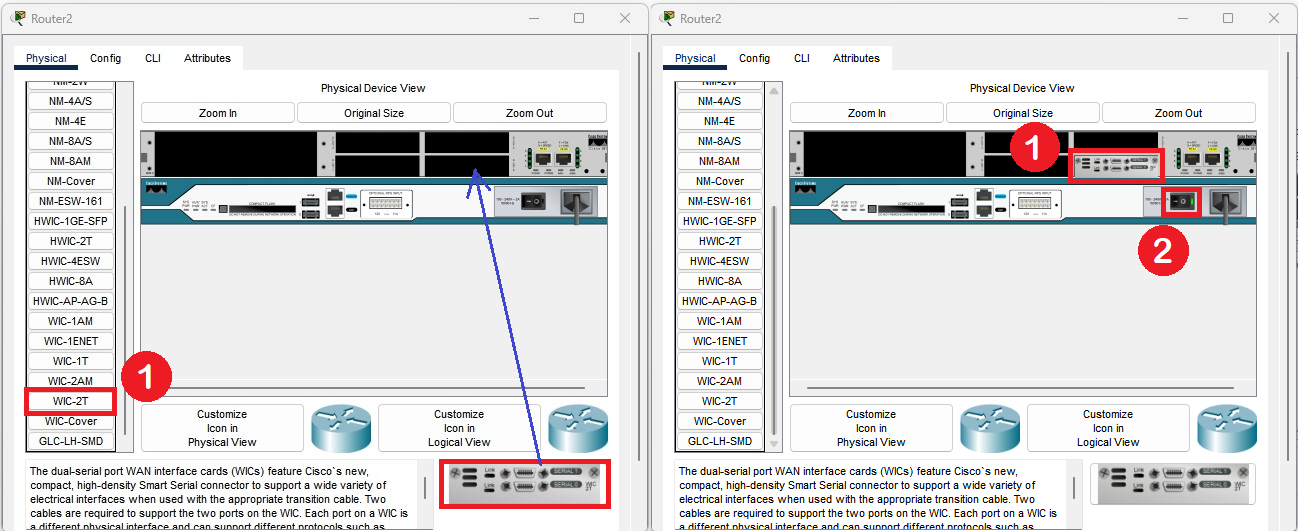This screenshot has width=1298, height=531.
Task: Click Zoom In in right window
Action: click(x=867, y=113)
